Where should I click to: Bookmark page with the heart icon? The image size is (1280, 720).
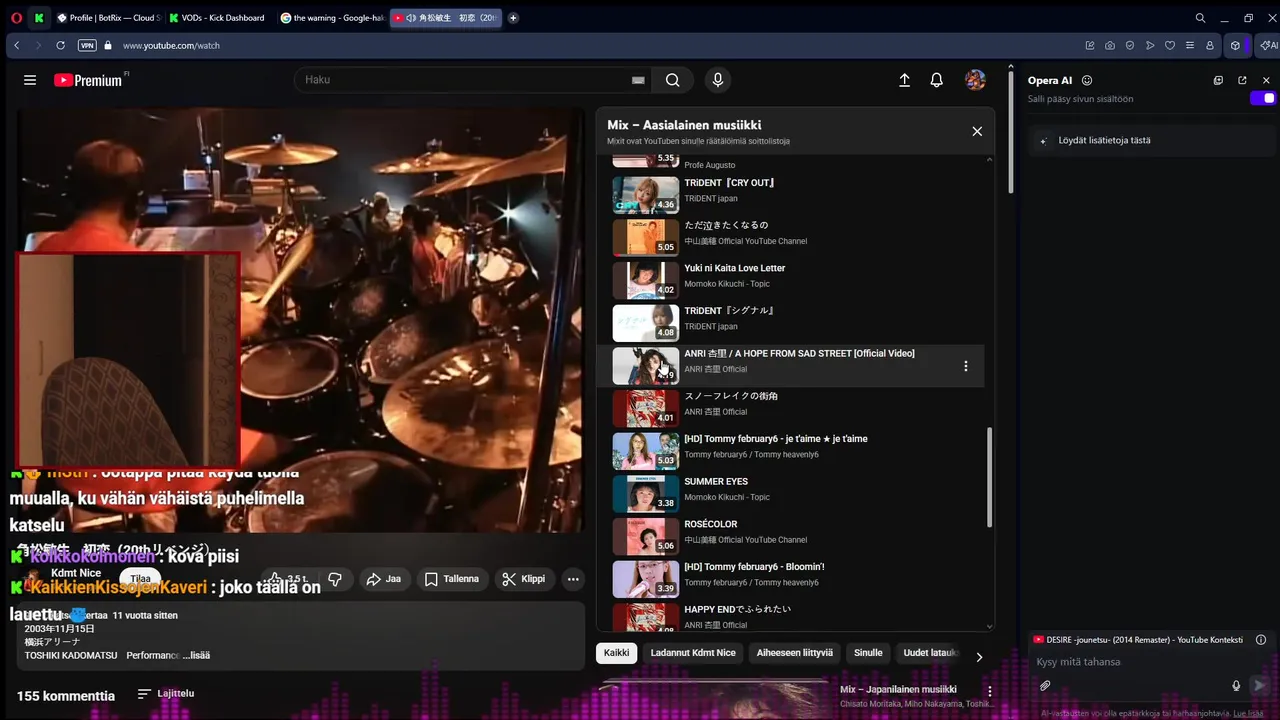coord(1170,45)
